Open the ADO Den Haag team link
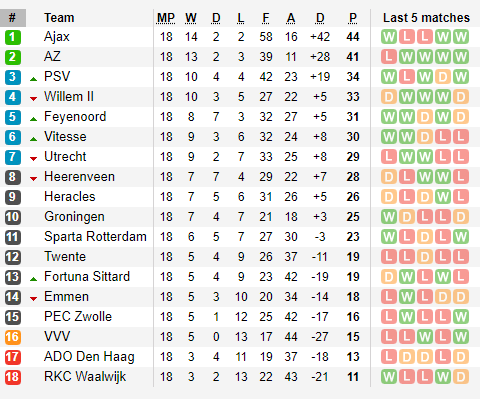Viewport: 480px width, 401px height. click(x=89, y=357)
